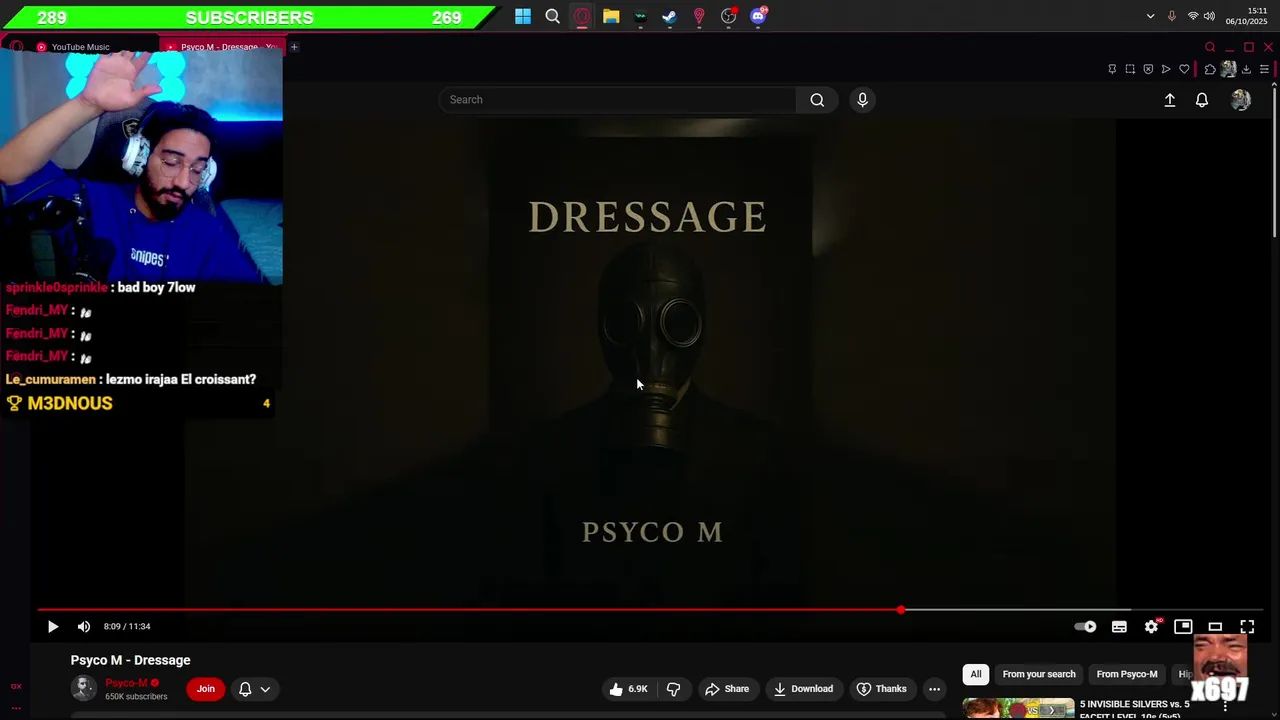
Task: Toggle theater mode
Action: click(1215, 626)
